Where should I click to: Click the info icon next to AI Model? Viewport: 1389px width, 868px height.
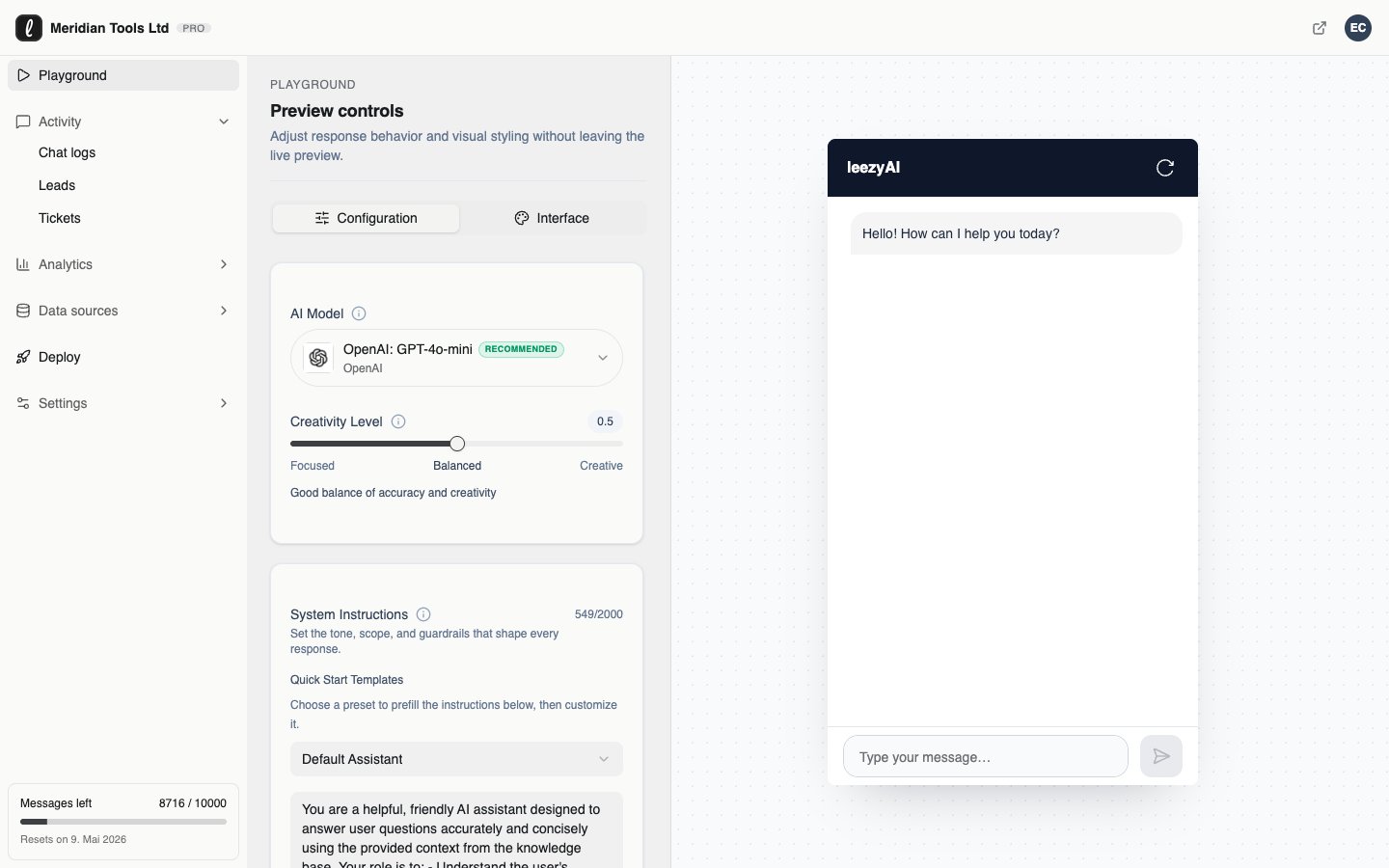[x=358, y=313]
